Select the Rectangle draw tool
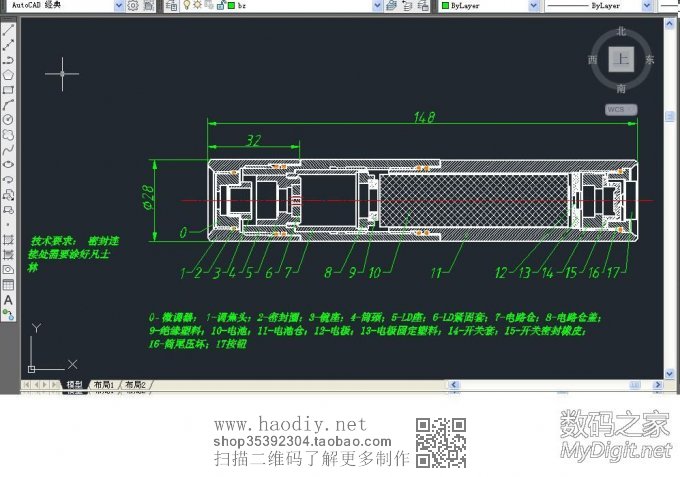Screen dimensions: 680x477 click(8, 88)
